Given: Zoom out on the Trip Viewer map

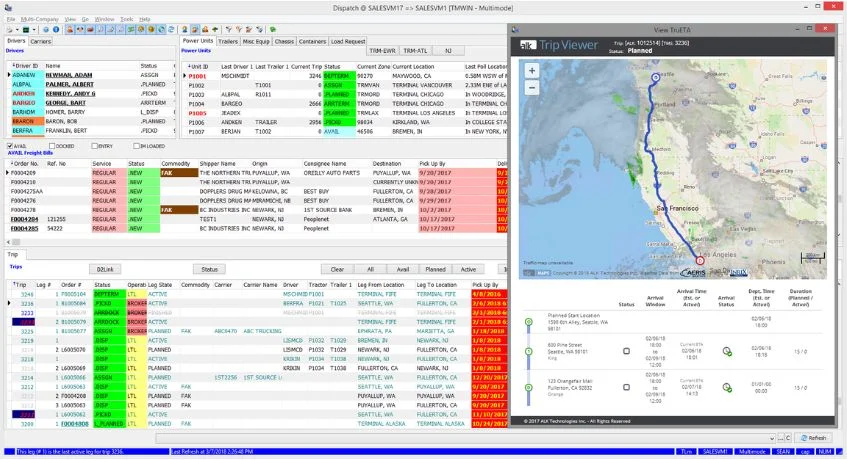Looking at the screenshot, I should (x=532, y=87).
